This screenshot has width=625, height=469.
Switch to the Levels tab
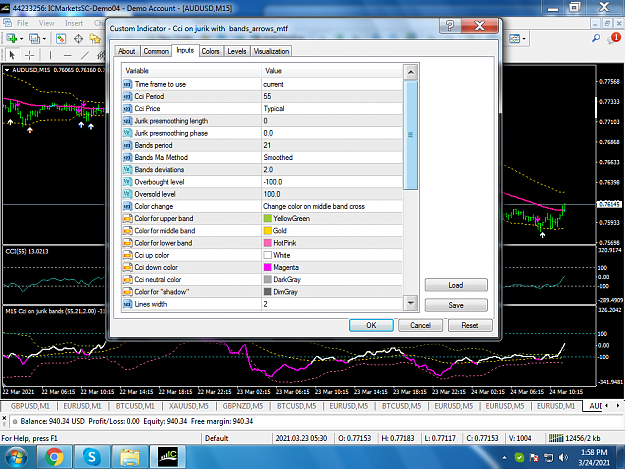(237, 51)
